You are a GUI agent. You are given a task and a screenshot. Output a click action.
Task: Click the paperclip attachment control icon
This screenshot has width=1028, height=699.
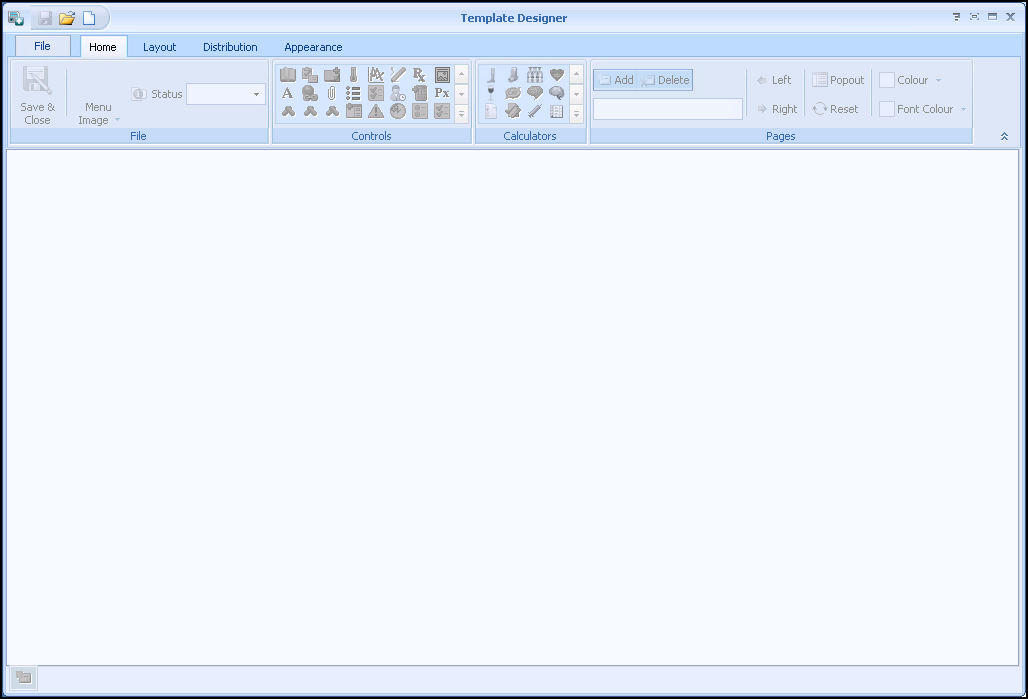coord(331,93)
